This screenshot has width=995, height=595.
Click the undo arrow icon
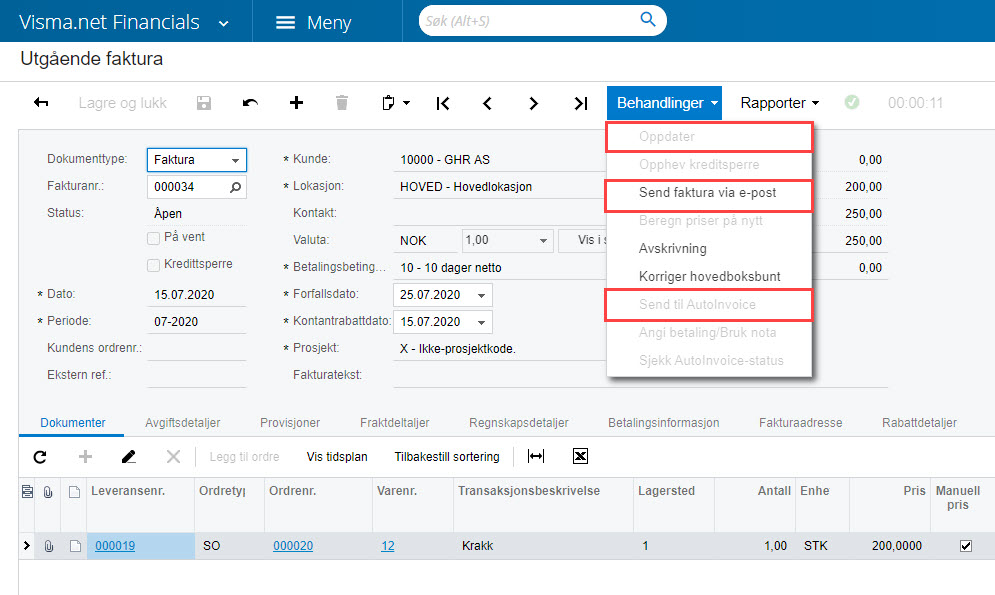[250, 103]
